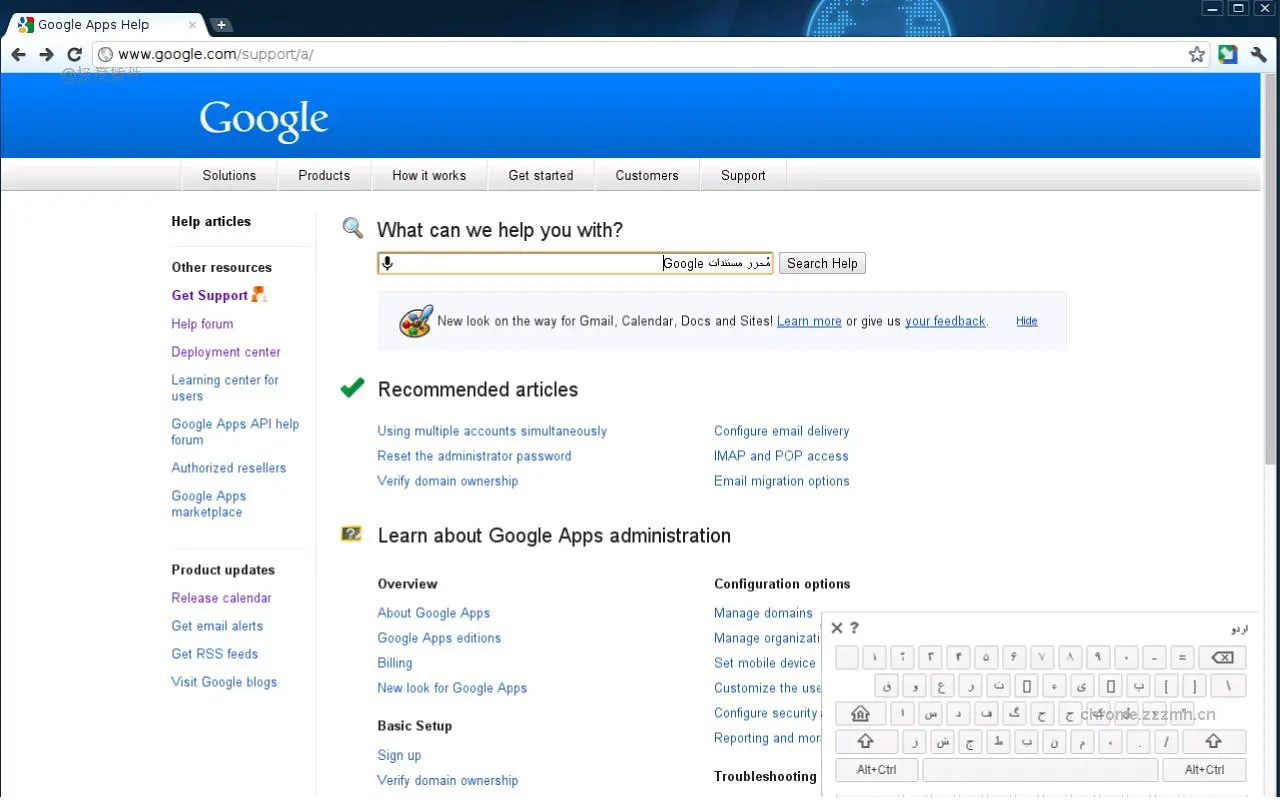The height and width of the screenshot is (800, 1280).
Task: Open IMAP and POP access article
Action: click(781, 456)
